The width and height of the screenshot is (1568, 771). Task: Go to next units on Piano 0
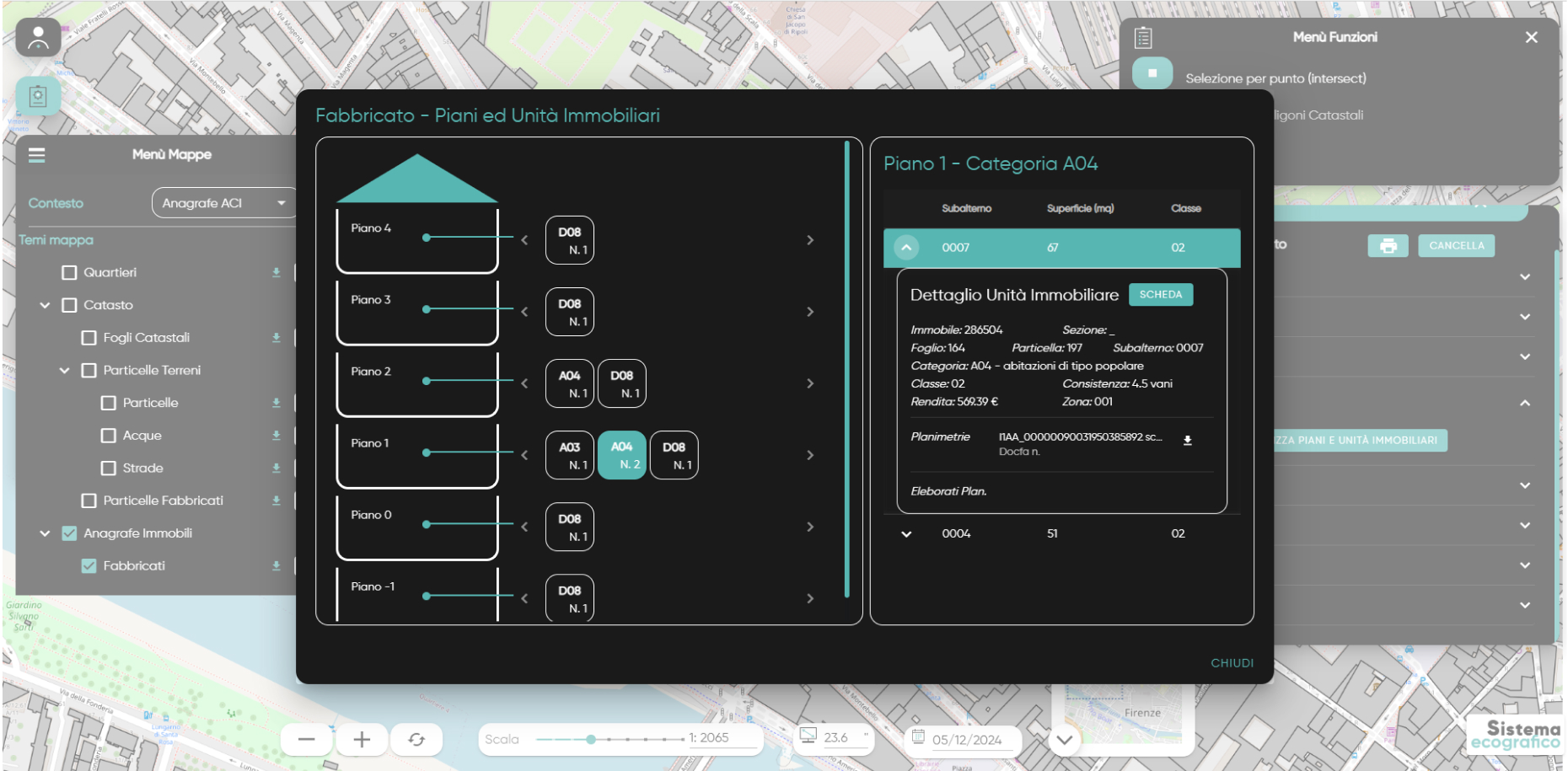click(x=810, y=527)
